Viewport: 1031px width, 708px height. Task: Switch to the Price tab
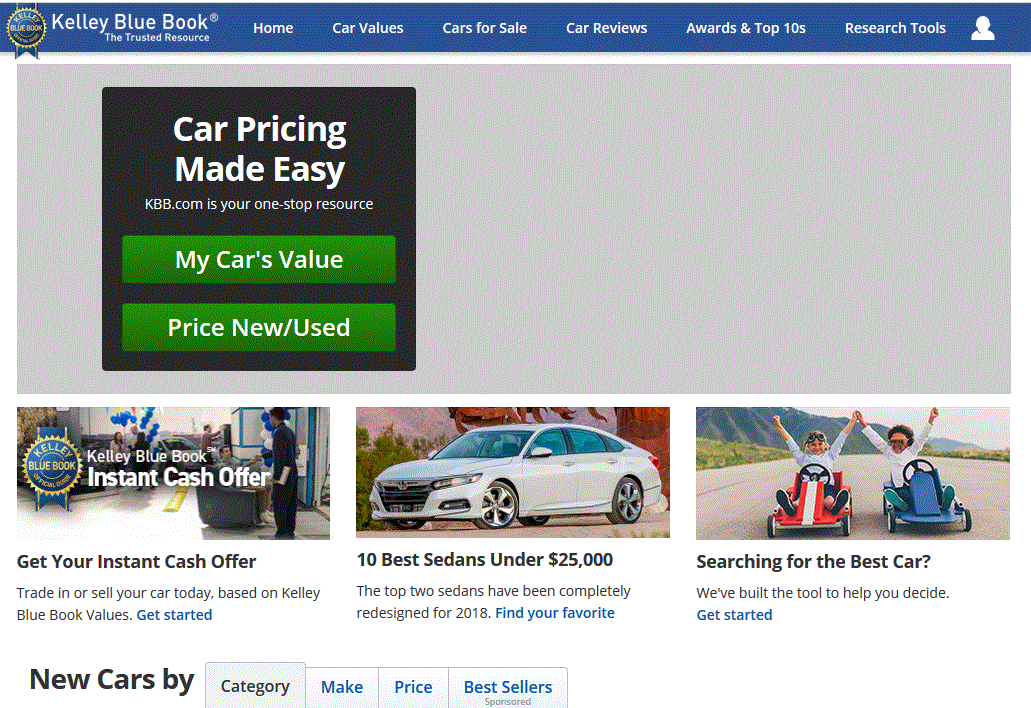coord(413,687)
